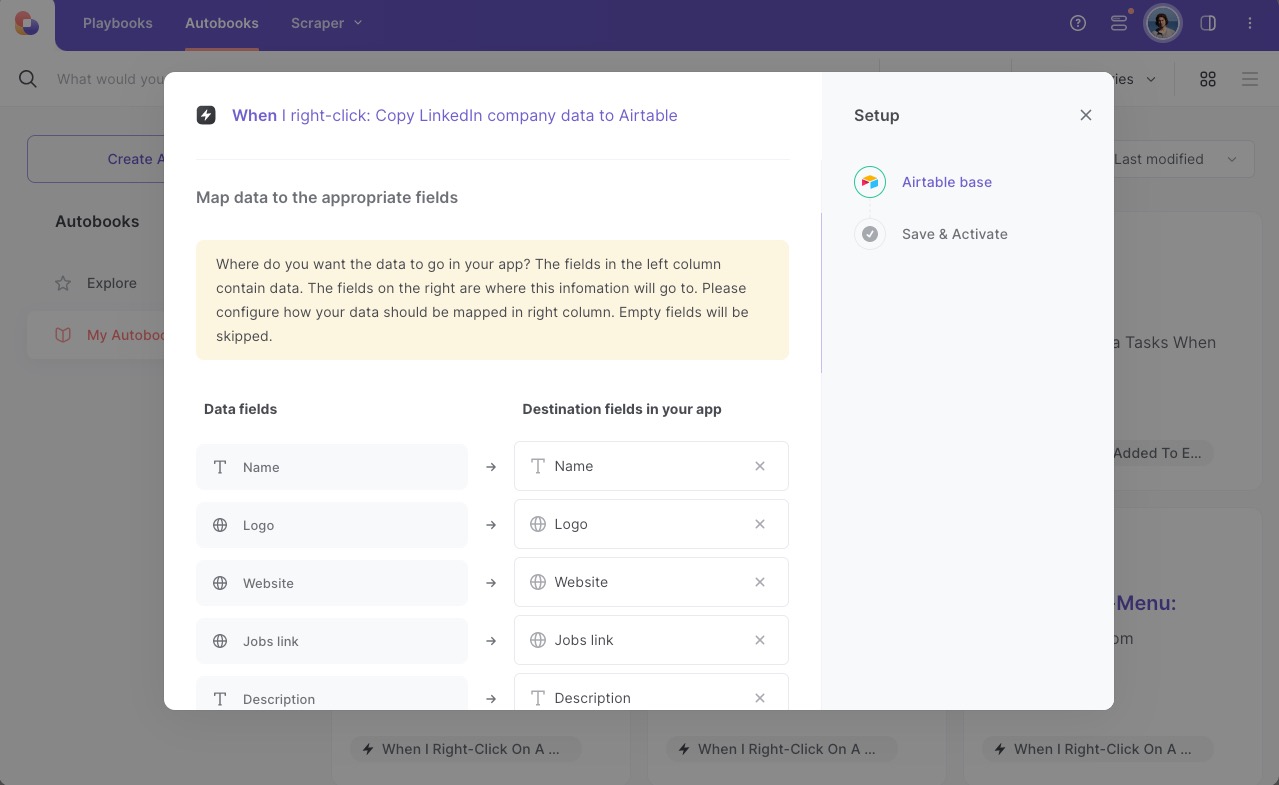Viewport: 1279px width, 785px height.
Task: Click the globe icon in Website destination field
Action: [x=538, y=582]
